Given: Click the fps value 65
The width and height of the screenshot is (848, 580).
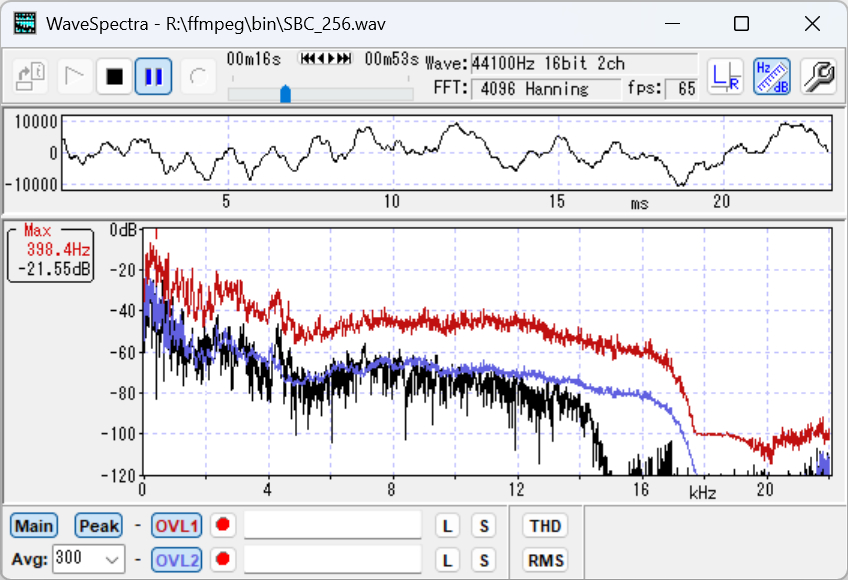Looking at the screenshot, I should pos(681,89).
